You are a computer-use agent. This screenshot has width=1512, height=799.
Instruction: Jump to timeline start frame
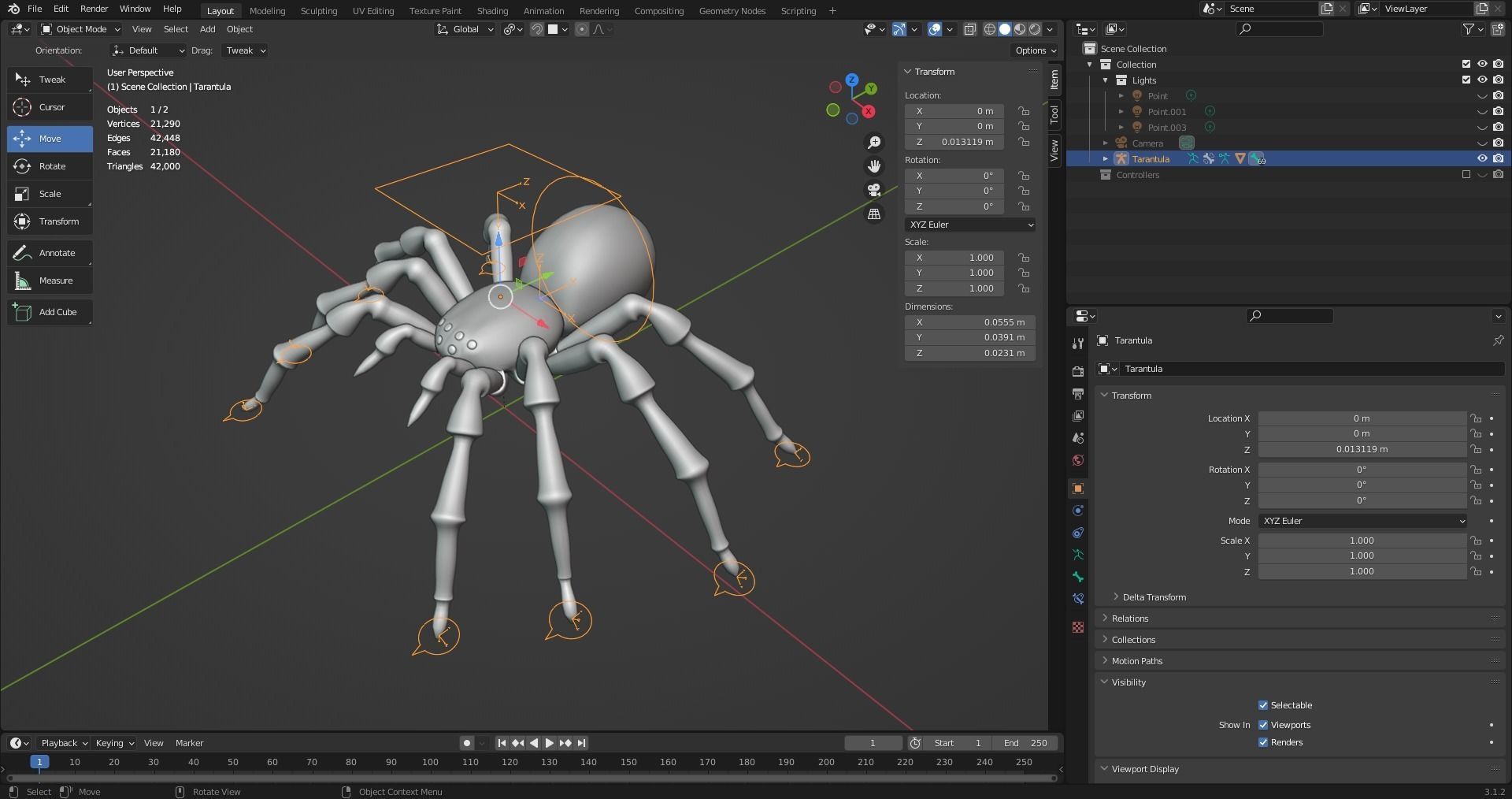click(502, 743)
